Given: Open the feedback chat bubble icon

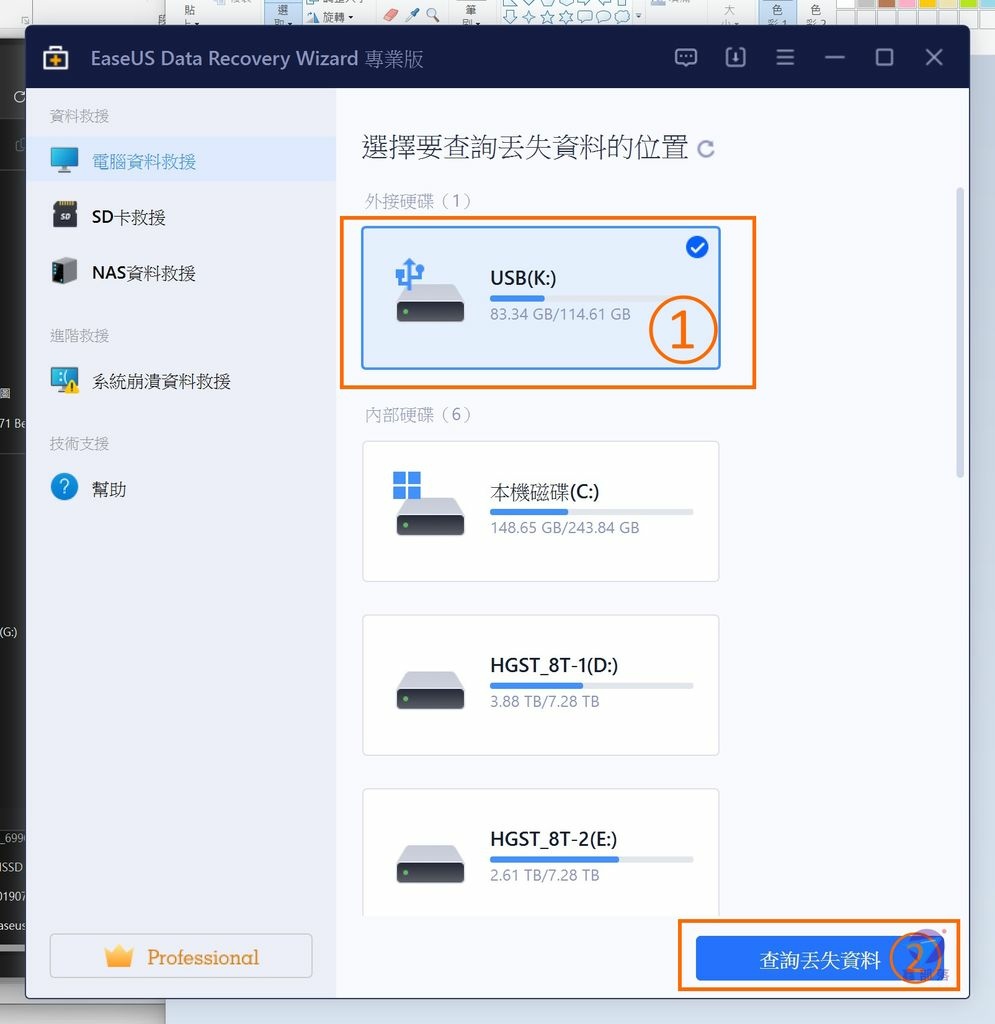Looking at the screenshot, I should pyautogui.click(x=686, y=57).
